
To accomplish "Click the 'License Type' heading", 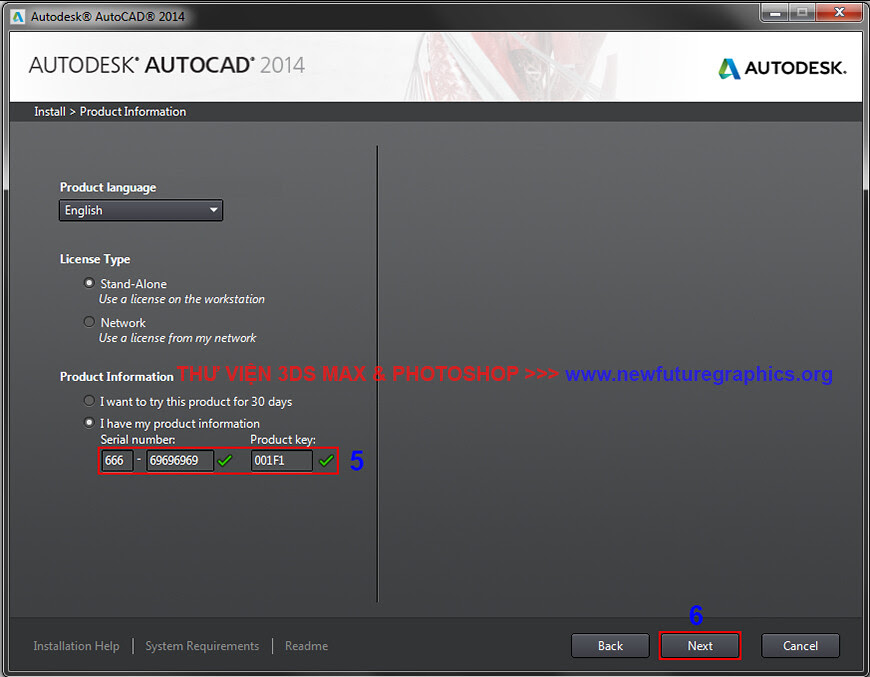I will click(95, 259).
